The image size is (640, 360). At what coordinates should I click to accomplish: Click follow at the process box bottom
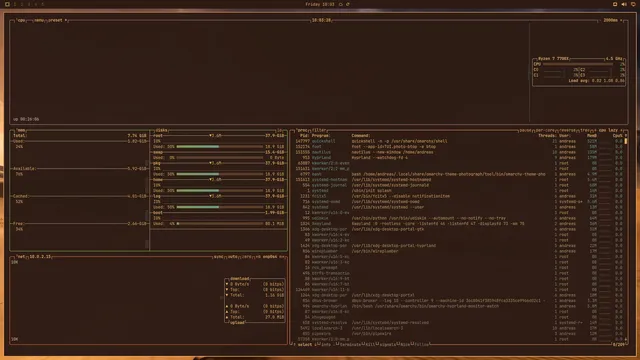pos(421,344)
